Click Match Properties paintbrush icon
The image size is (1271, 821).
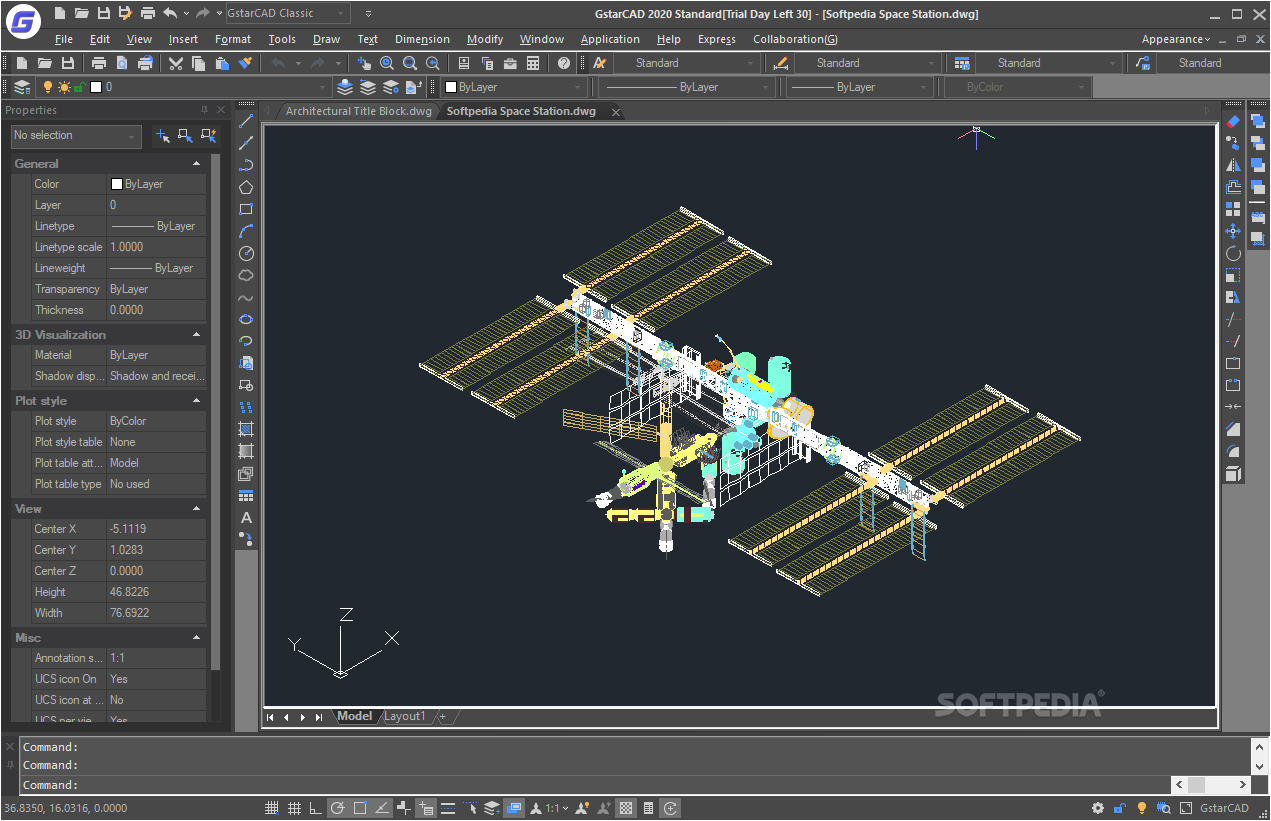[244, 63]
